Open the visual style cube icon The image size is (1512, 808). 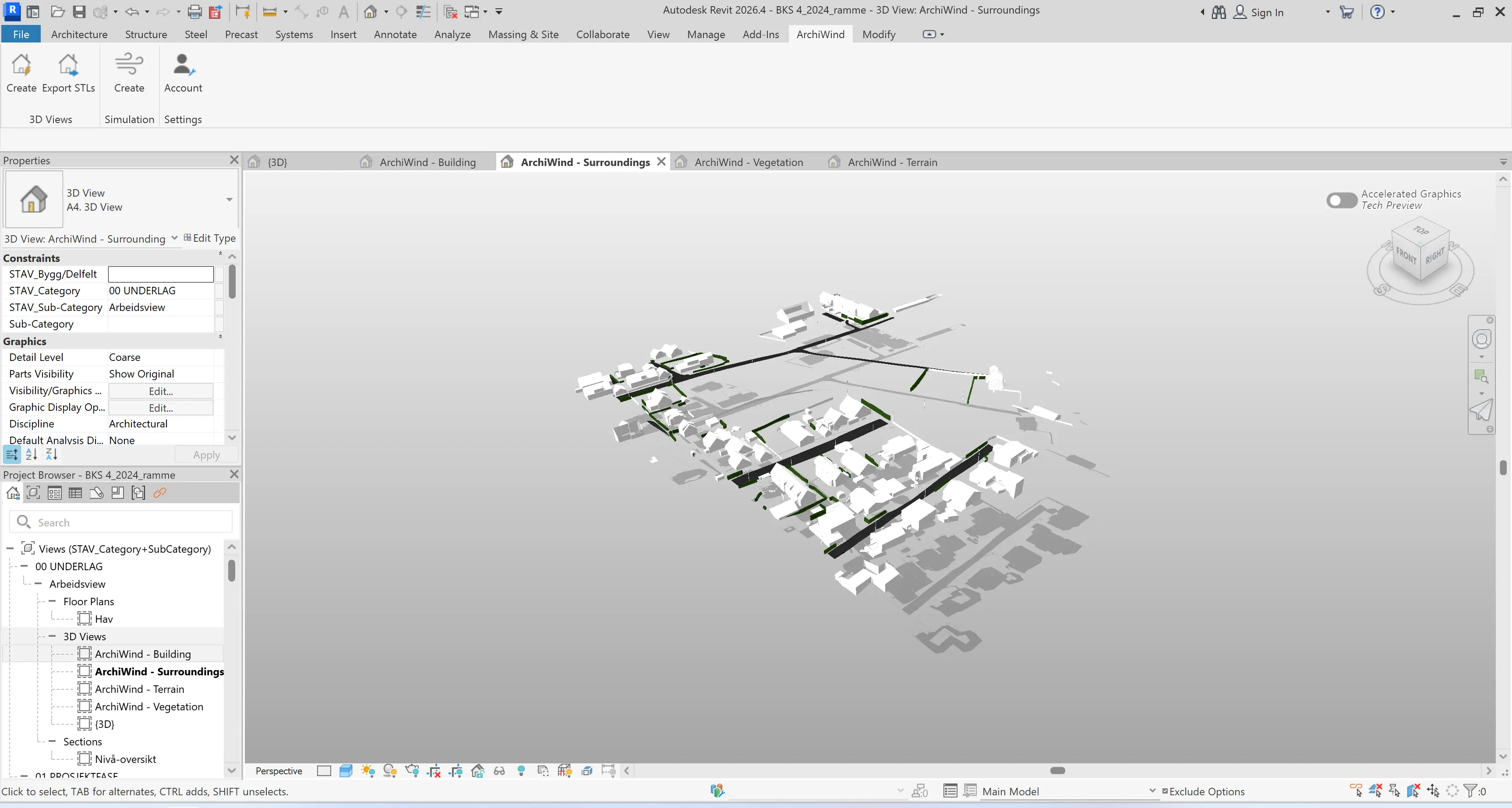point(346,771)
